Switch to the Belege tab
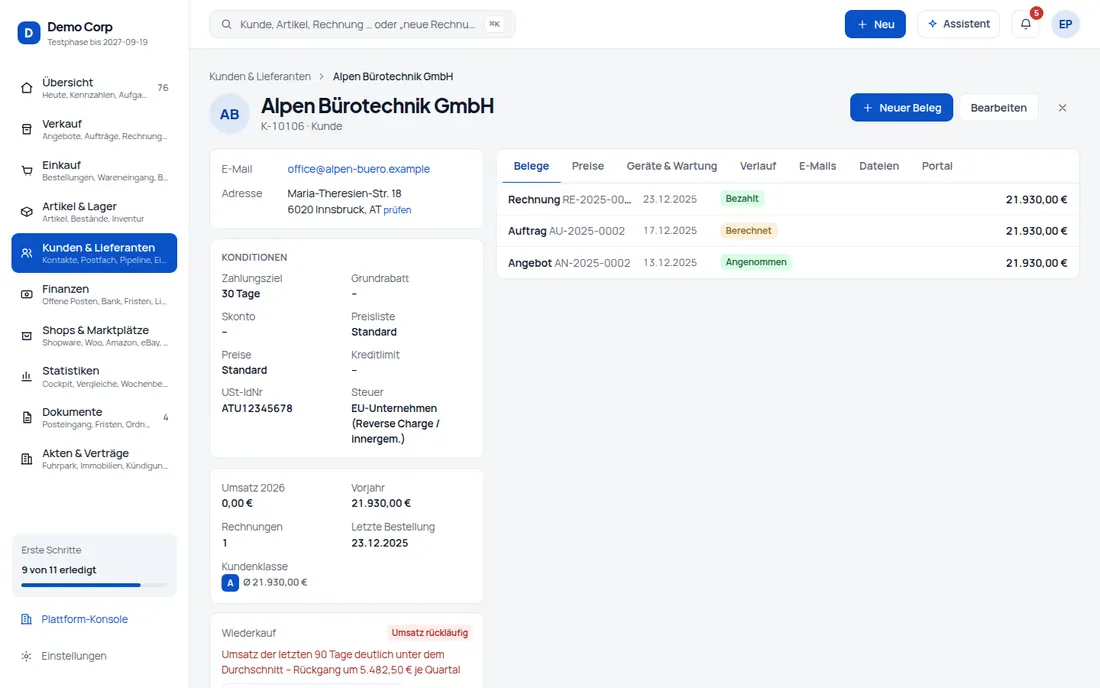Screen dimensions: 1100x688 pyautogui.click(x=531, y=166)
